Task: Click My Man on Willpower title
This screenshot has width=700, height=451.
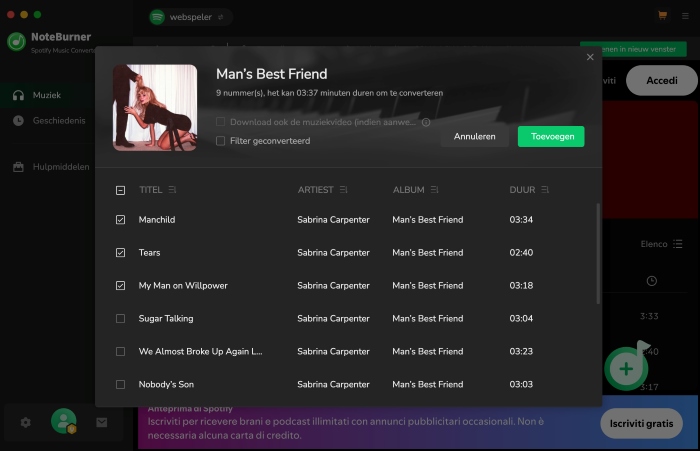Action: [183, 285]
